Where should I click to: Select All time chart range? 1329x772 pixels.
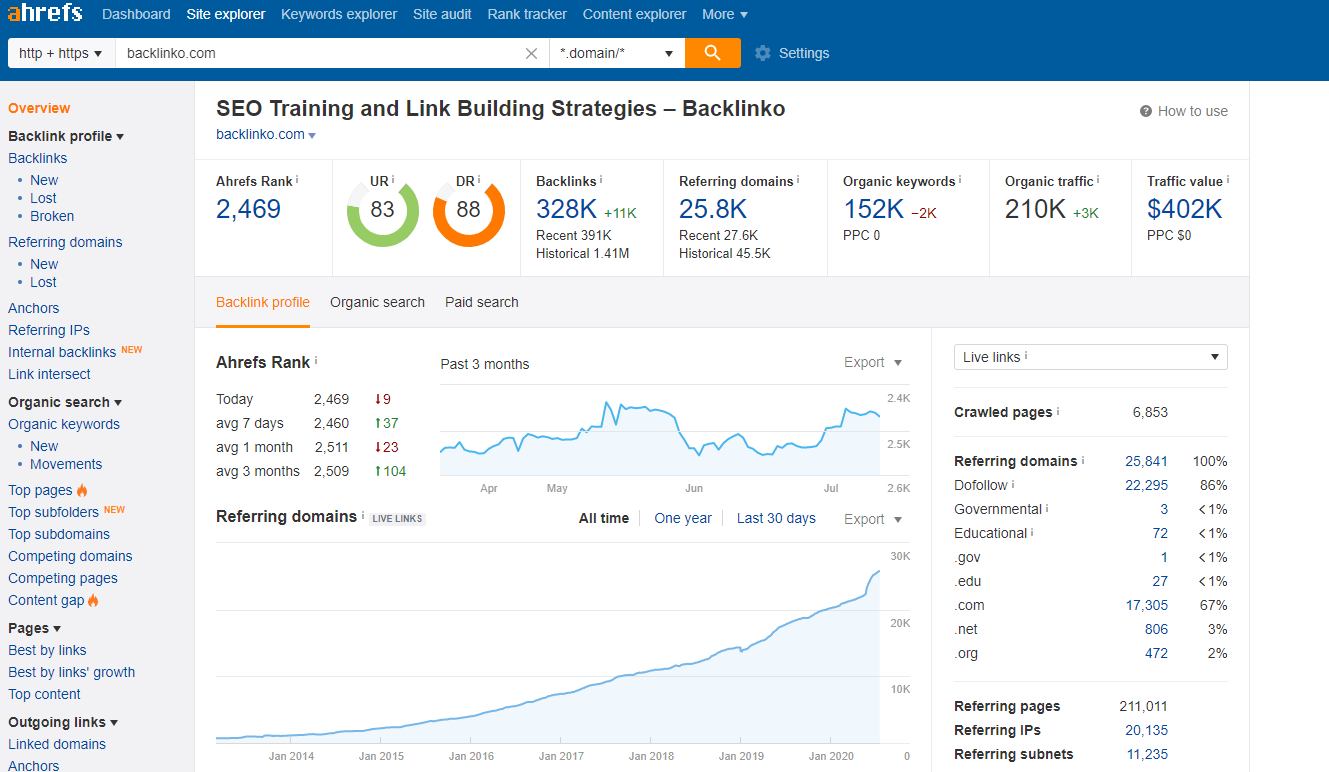[x=604, y=518]
